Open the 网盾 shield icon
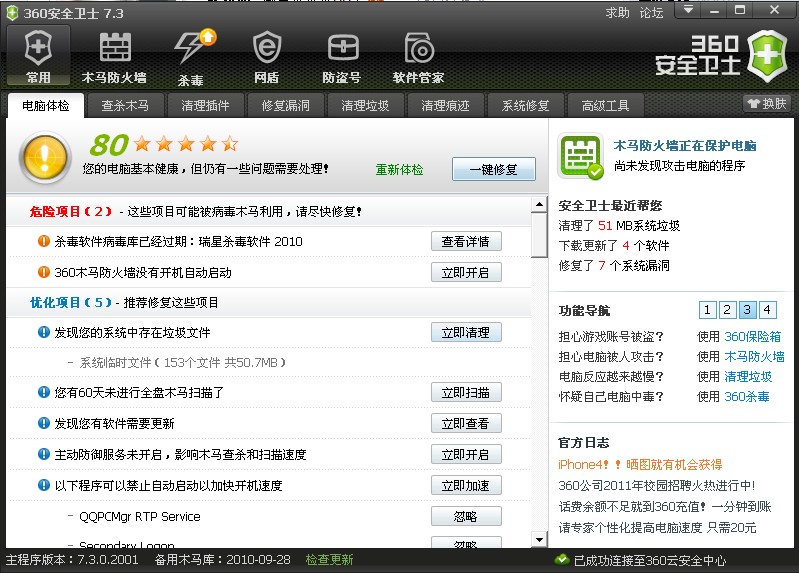The width and height of the screenshot is (799, 573). tap(267, 57)
